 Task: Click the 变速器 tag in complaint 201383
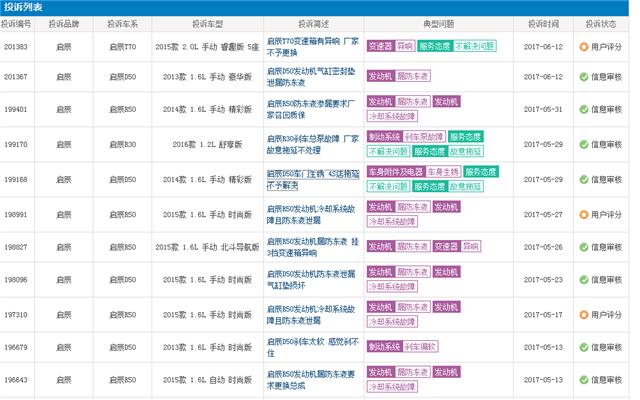[380, 46]
